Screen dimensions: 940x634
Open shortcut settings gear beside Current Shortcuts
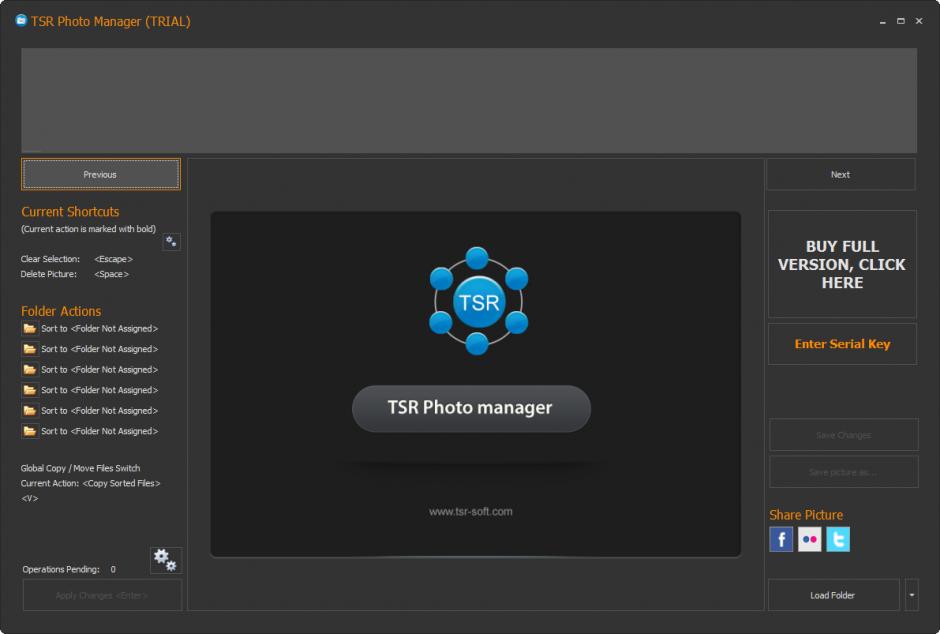pos(171,241)
